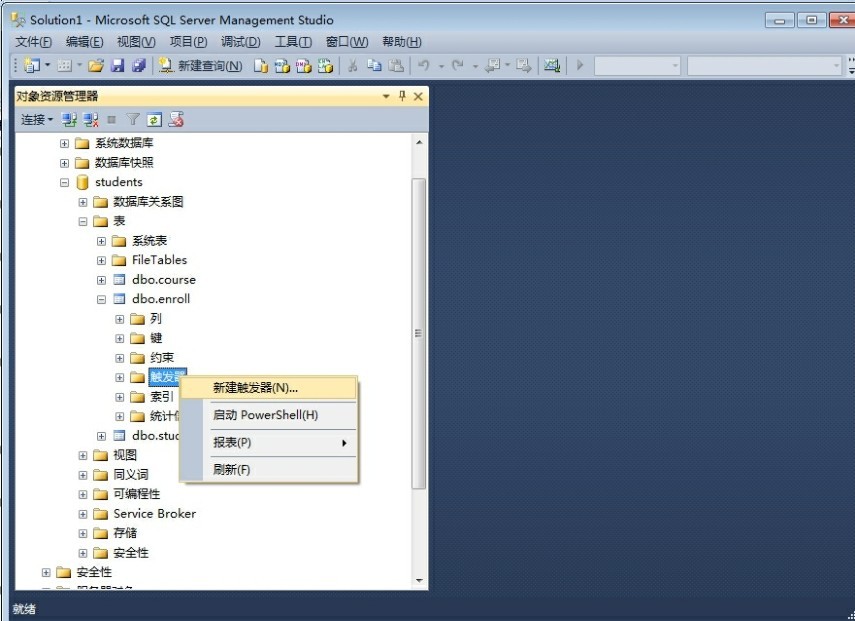Click the Start debugging play icon
The image size is (855, 621).
(x=580, y=65)
